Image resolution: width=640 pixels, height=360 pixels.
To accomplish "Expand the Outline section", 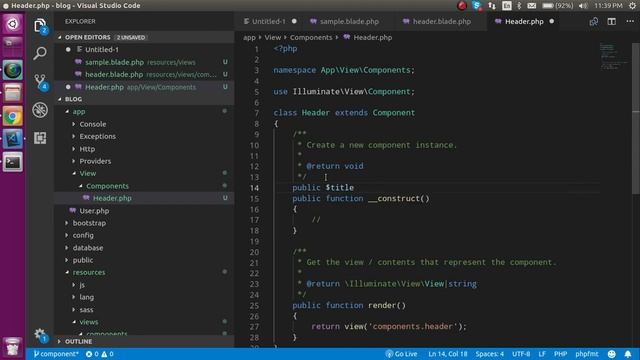I will 78,342.
